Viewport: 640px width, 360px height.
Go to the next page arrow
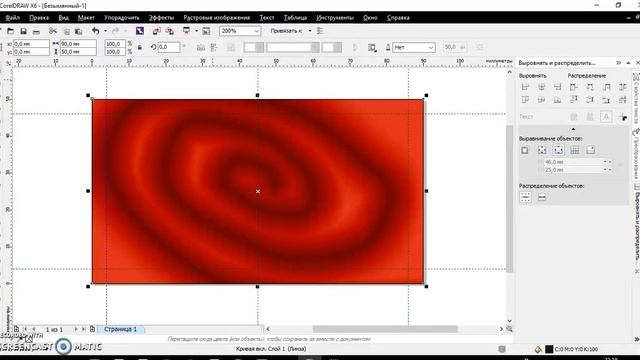pos(76,329)
